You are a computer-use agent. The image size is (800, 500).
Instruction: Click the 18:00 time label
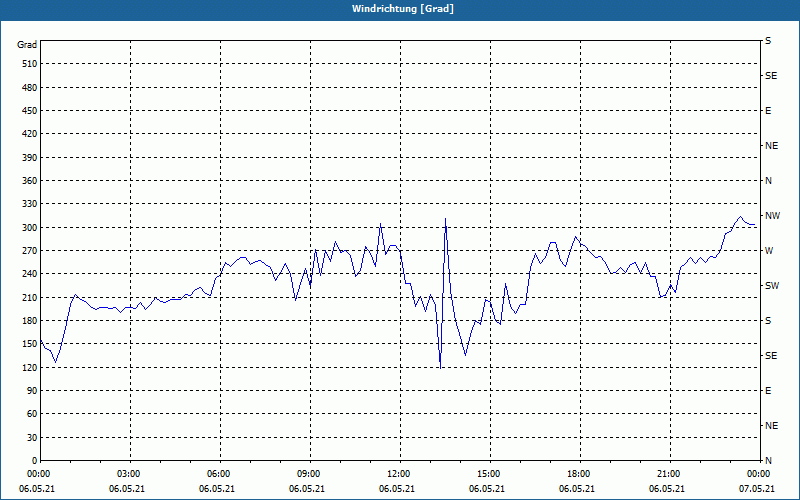point(578,474)
